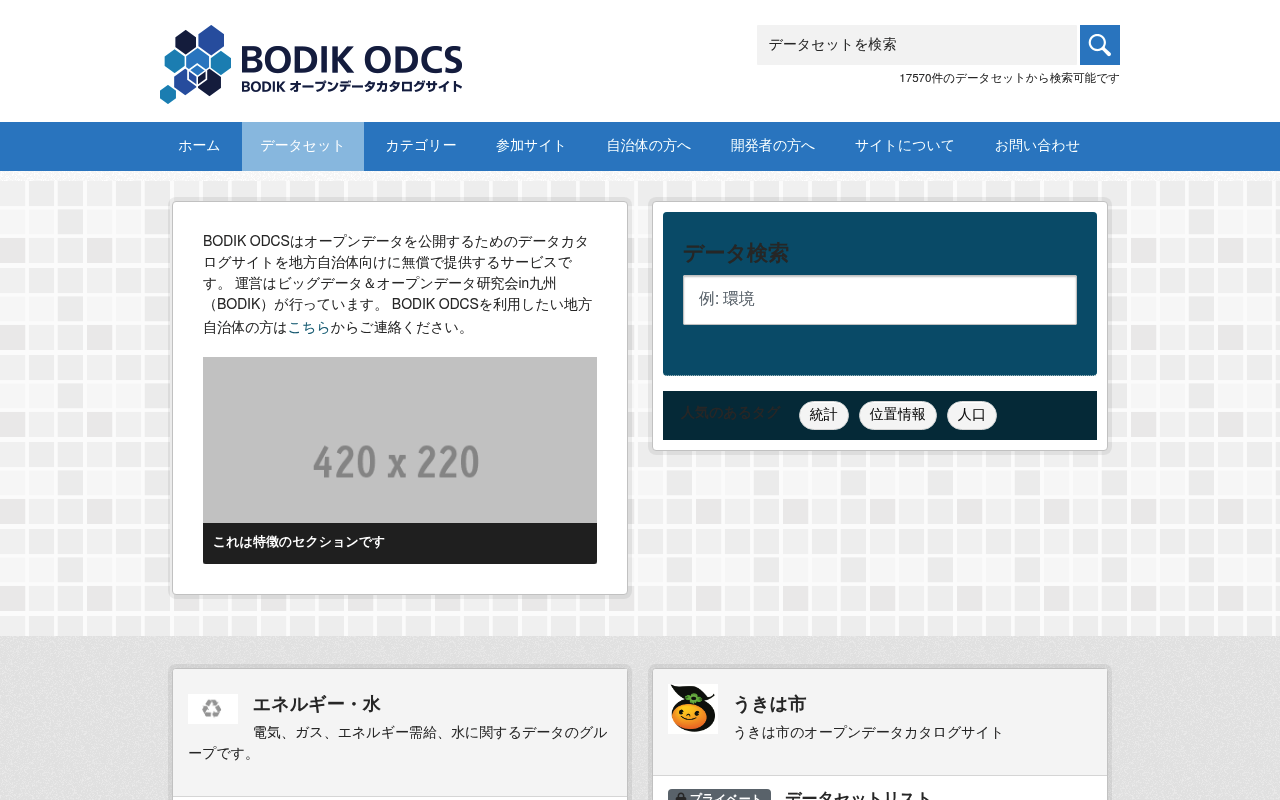Focus the データ検索 input with 例: 環境

(880, 300)
